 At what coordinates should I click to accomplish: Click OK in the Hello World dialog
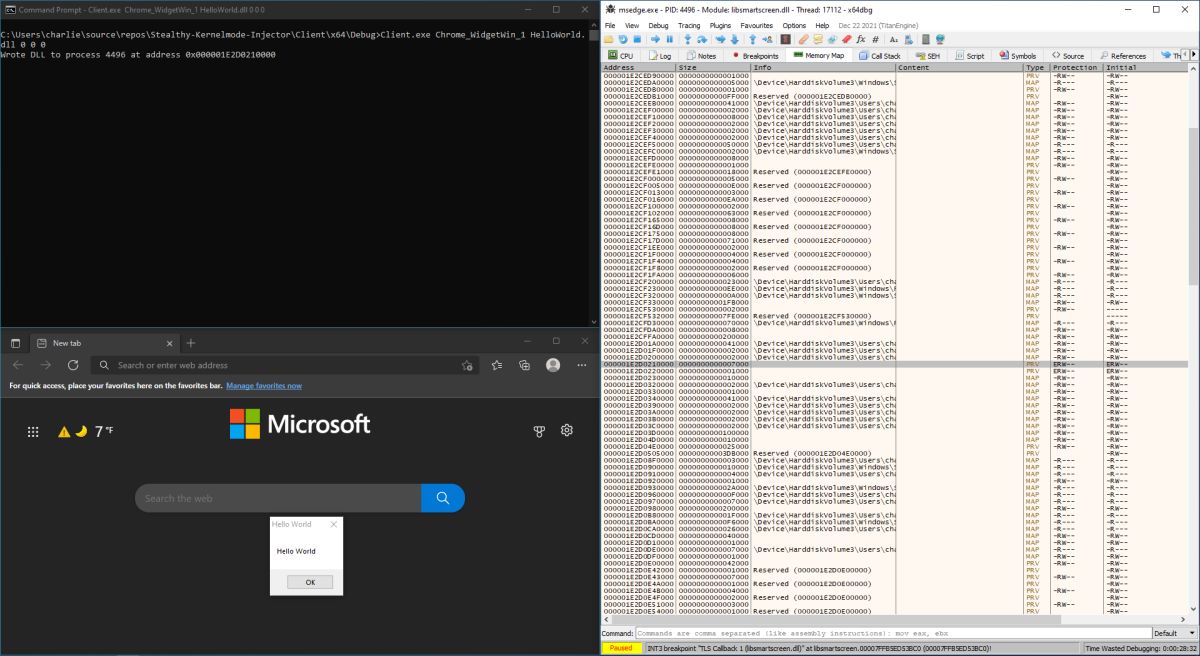(310, 582)
